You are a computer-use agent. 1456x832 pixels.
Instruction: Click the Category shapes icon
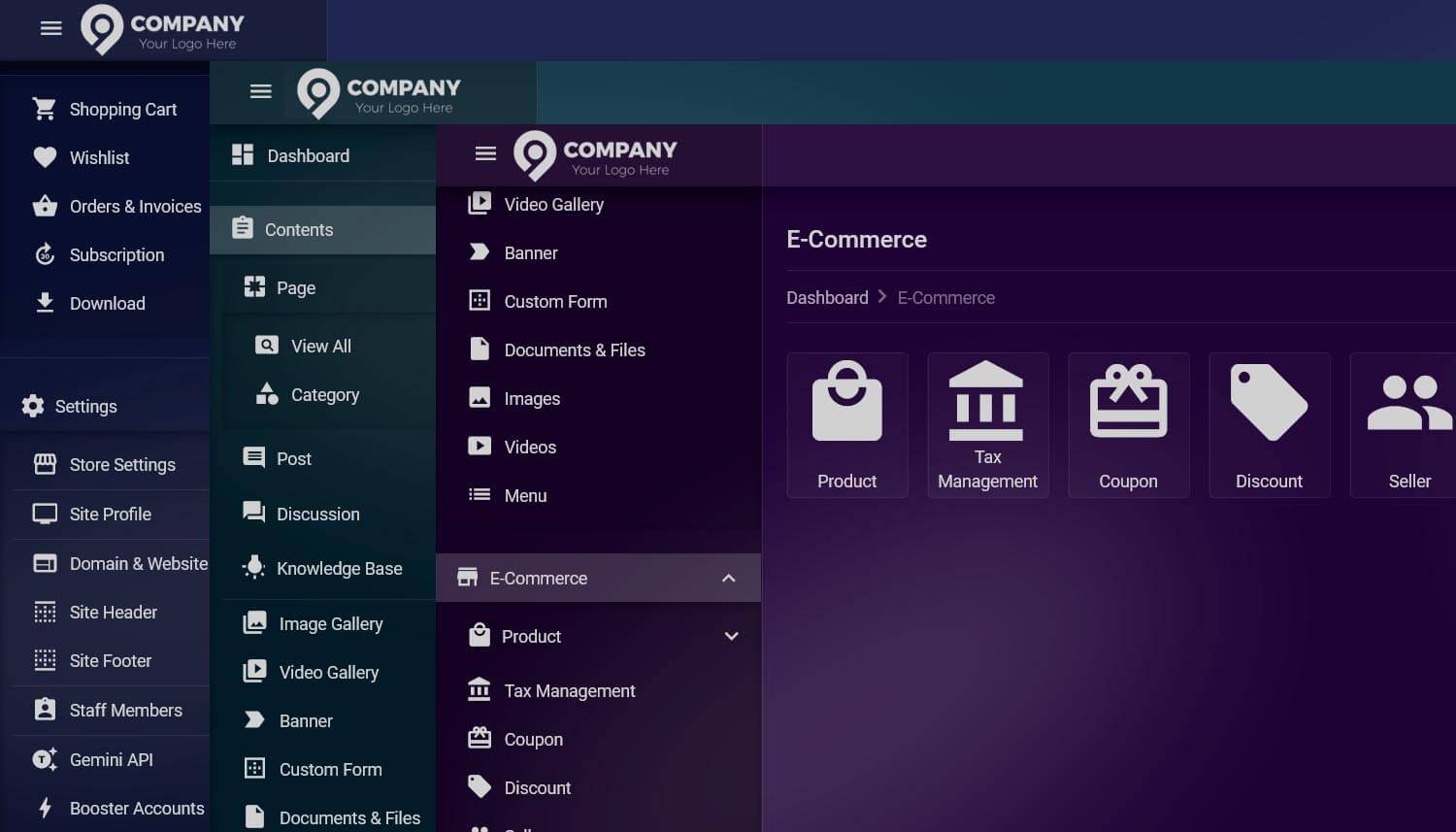click(x=267, y=394)
